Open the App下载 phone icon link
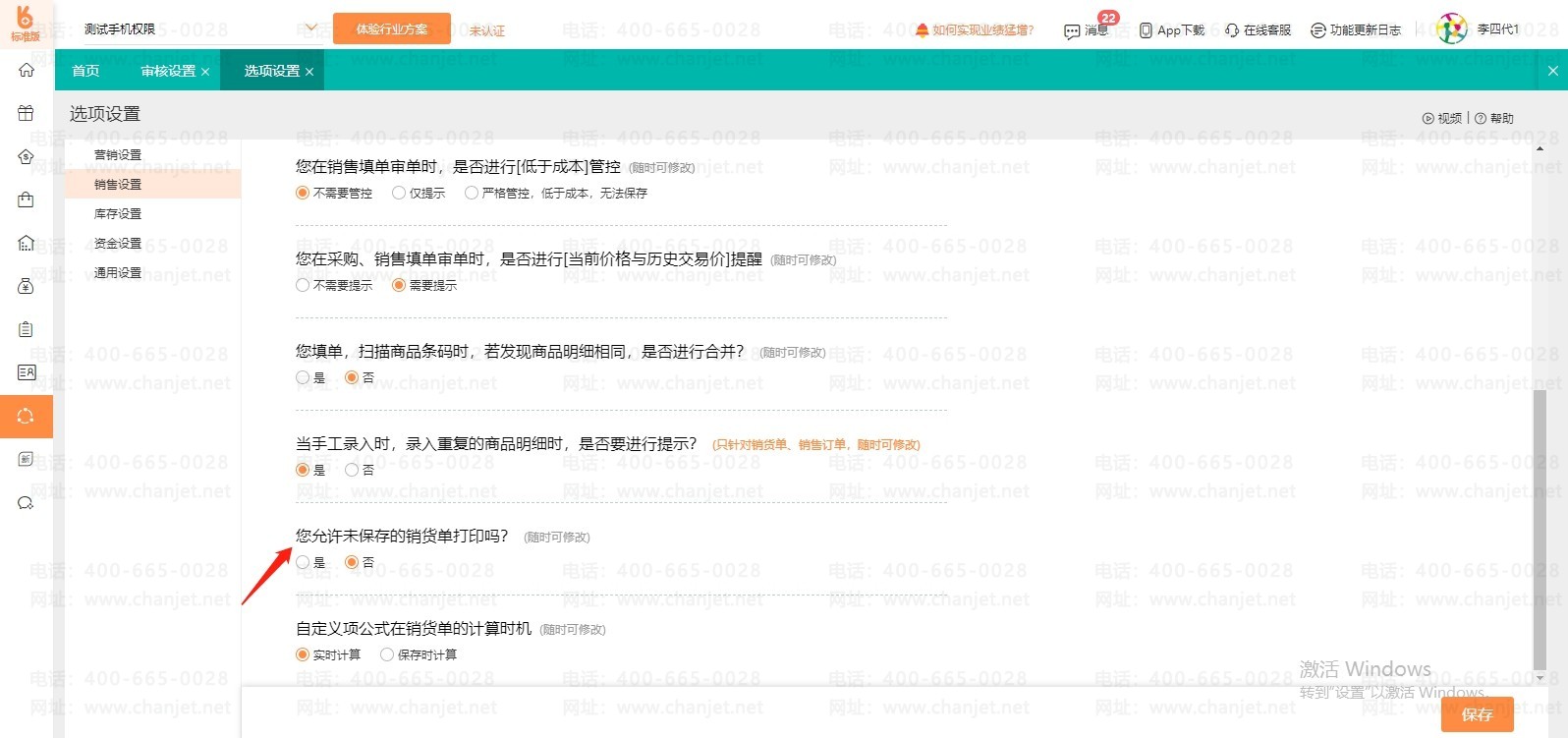Image resolution: width=1568 pixels, height=738 pixels. tap(1171, 30)
